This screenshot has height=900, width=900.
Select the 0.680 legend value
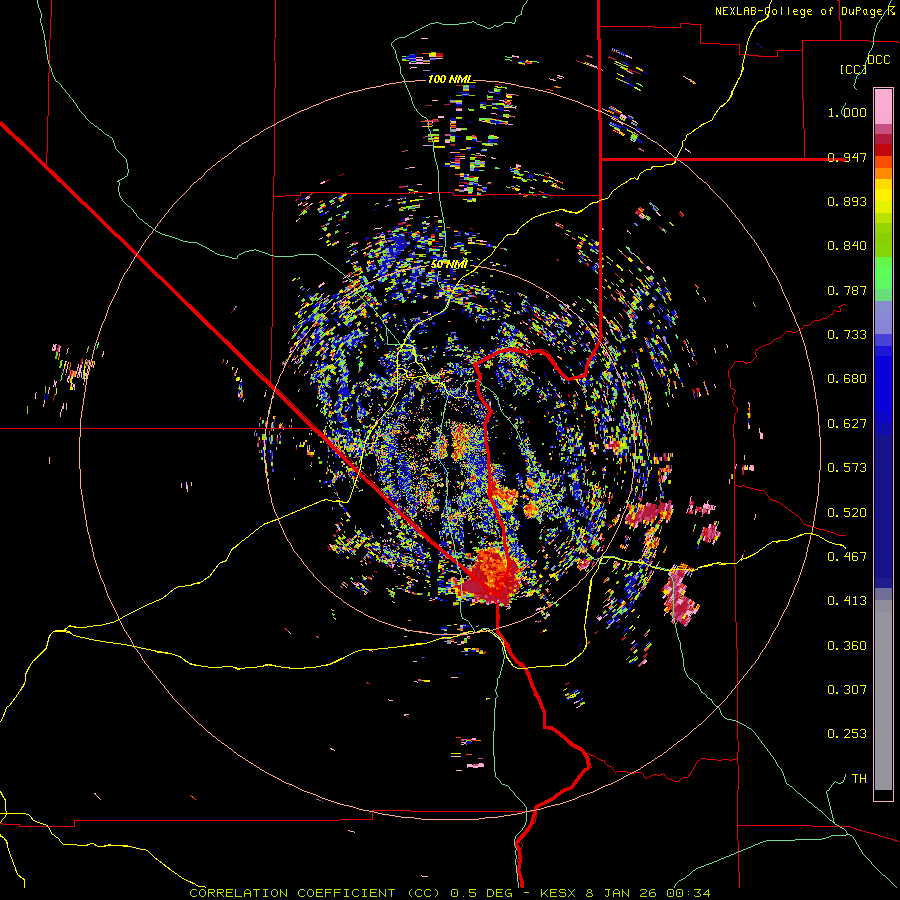pyautogui.click(x=847, y=379)
